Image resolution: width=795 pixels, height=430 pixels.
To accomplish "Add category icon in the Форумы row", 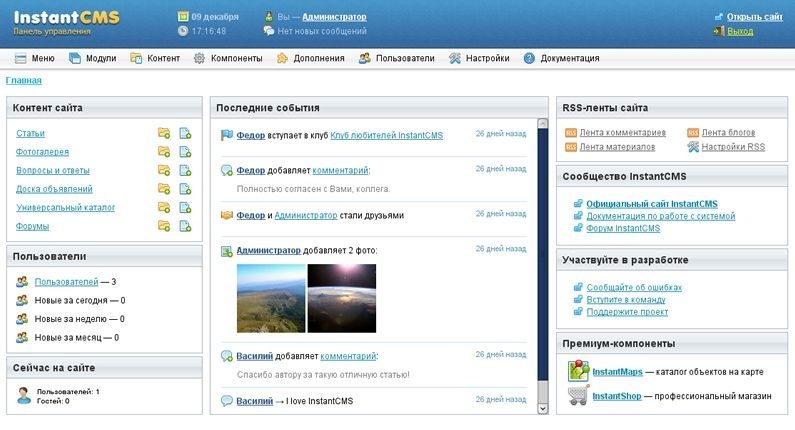I will [x=164, y=226].
